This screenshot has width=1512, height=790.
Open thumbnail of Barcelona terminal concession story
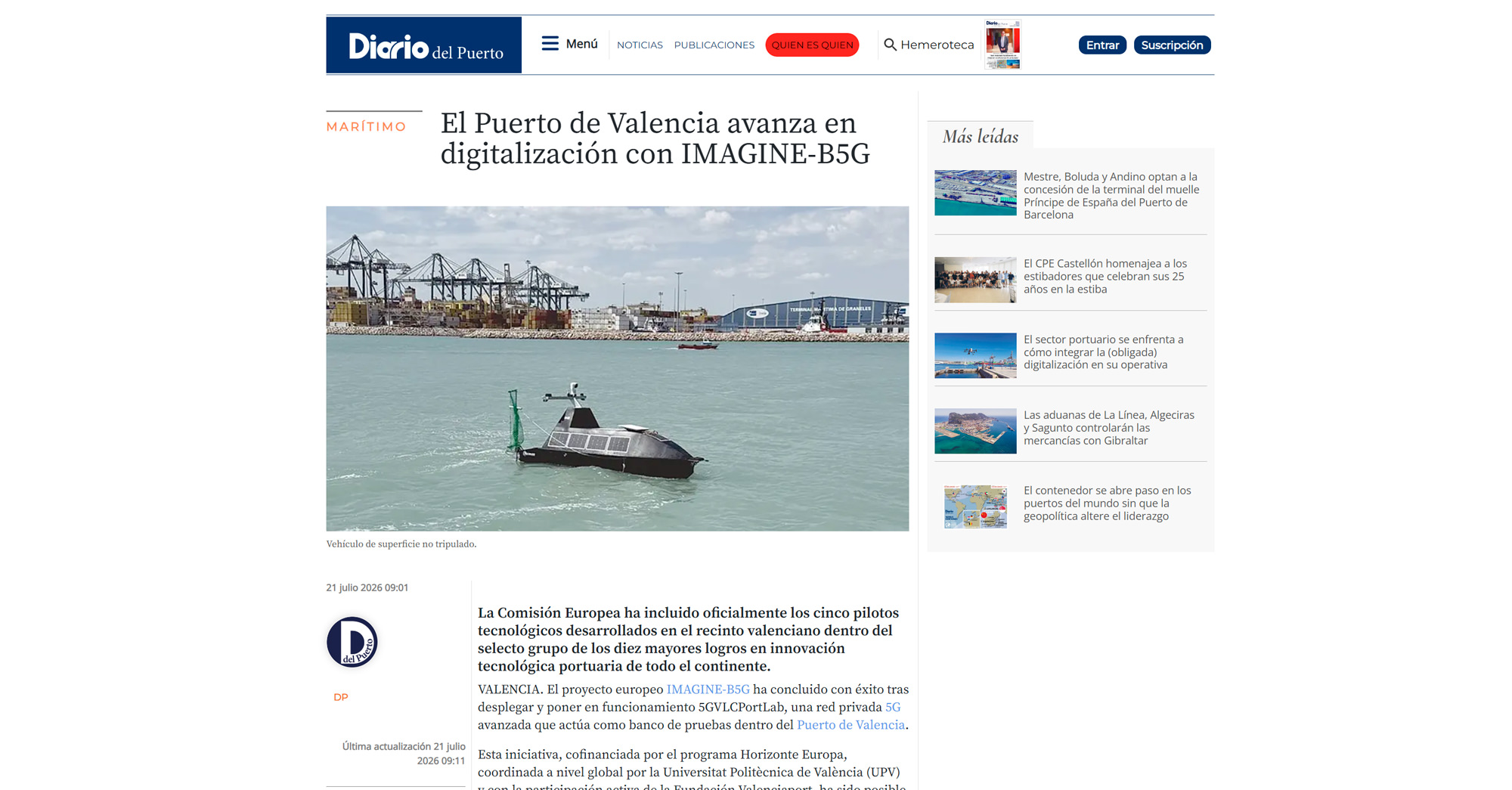tap(975, 193)
